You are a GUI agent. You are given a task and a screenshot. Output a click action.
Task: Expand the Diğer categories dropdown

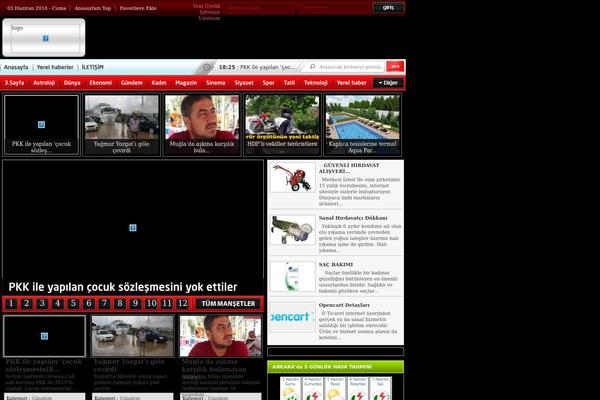tap(388, 83)
